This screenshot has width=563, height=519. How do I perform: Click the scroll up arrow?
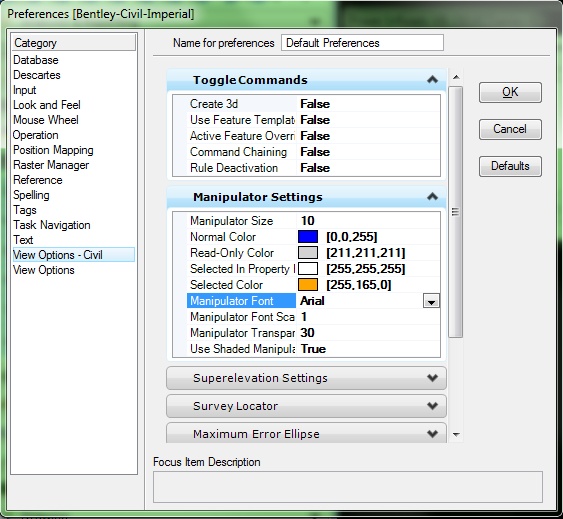tap(456, 77)
